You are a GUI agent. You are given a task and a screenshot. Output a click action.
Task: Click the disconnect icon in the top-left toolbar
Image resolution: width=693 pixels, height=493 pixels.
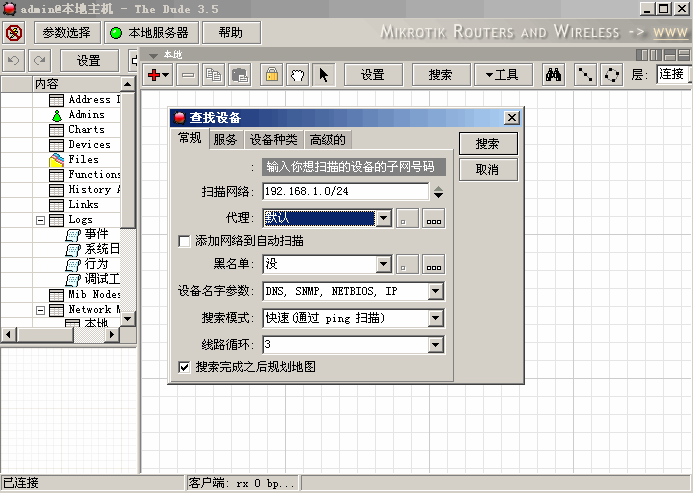14,33
